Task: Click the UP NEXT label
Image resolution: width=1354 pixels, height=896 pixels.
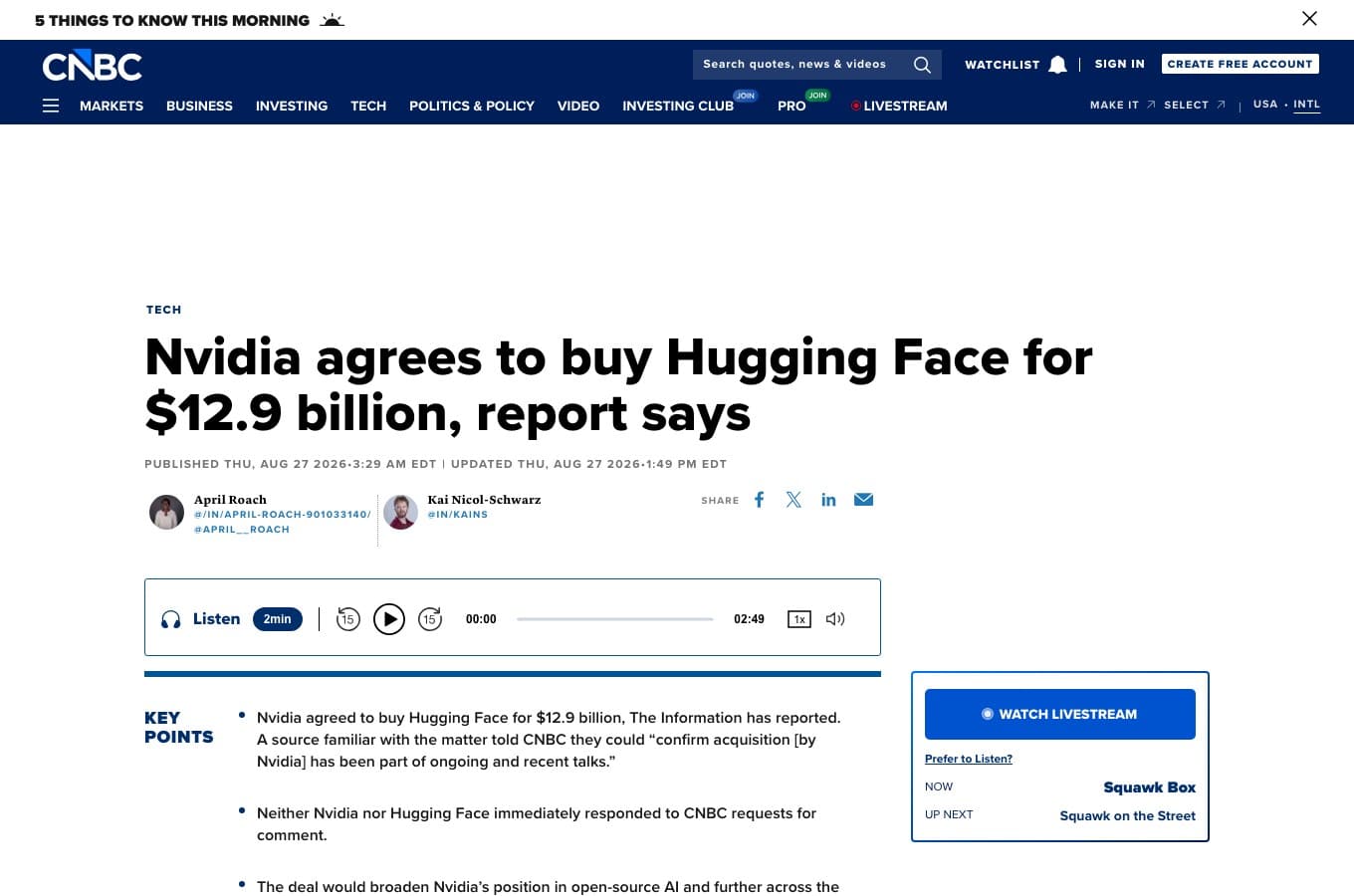Action: [949, 814]
